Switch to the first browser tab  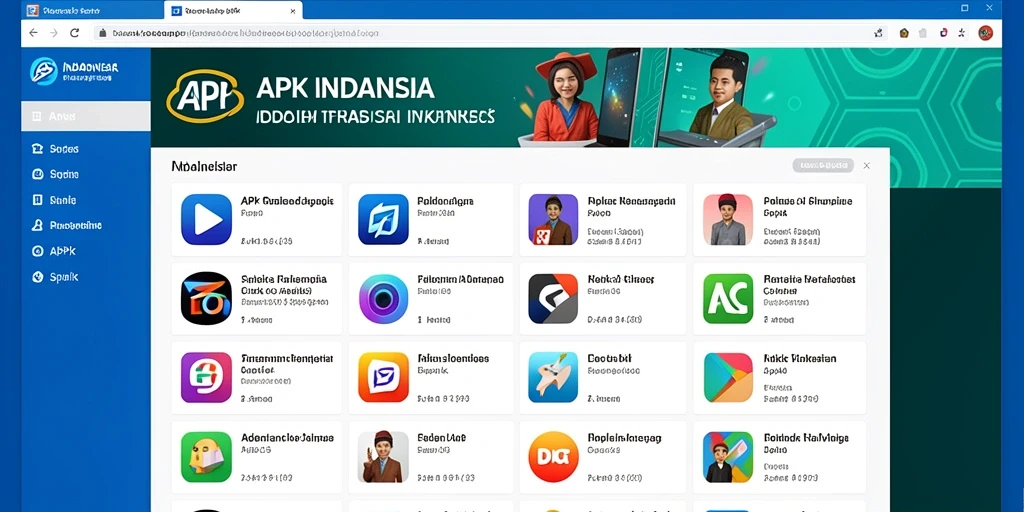coord(93,10)
